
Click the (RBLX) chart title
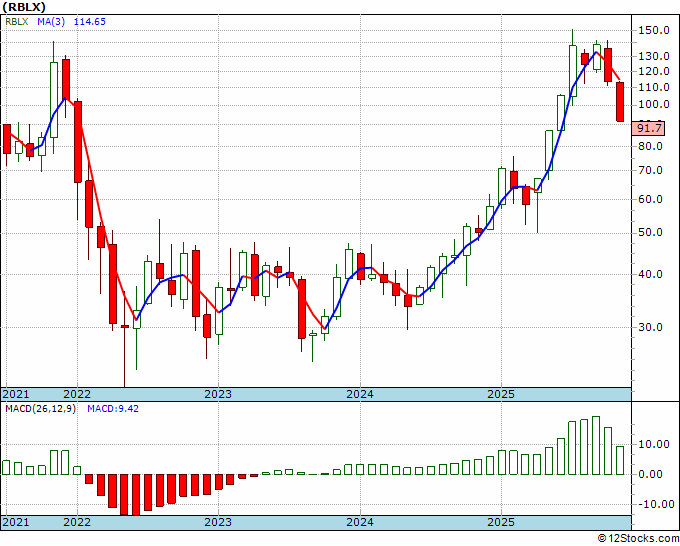[x=24, y=7]
